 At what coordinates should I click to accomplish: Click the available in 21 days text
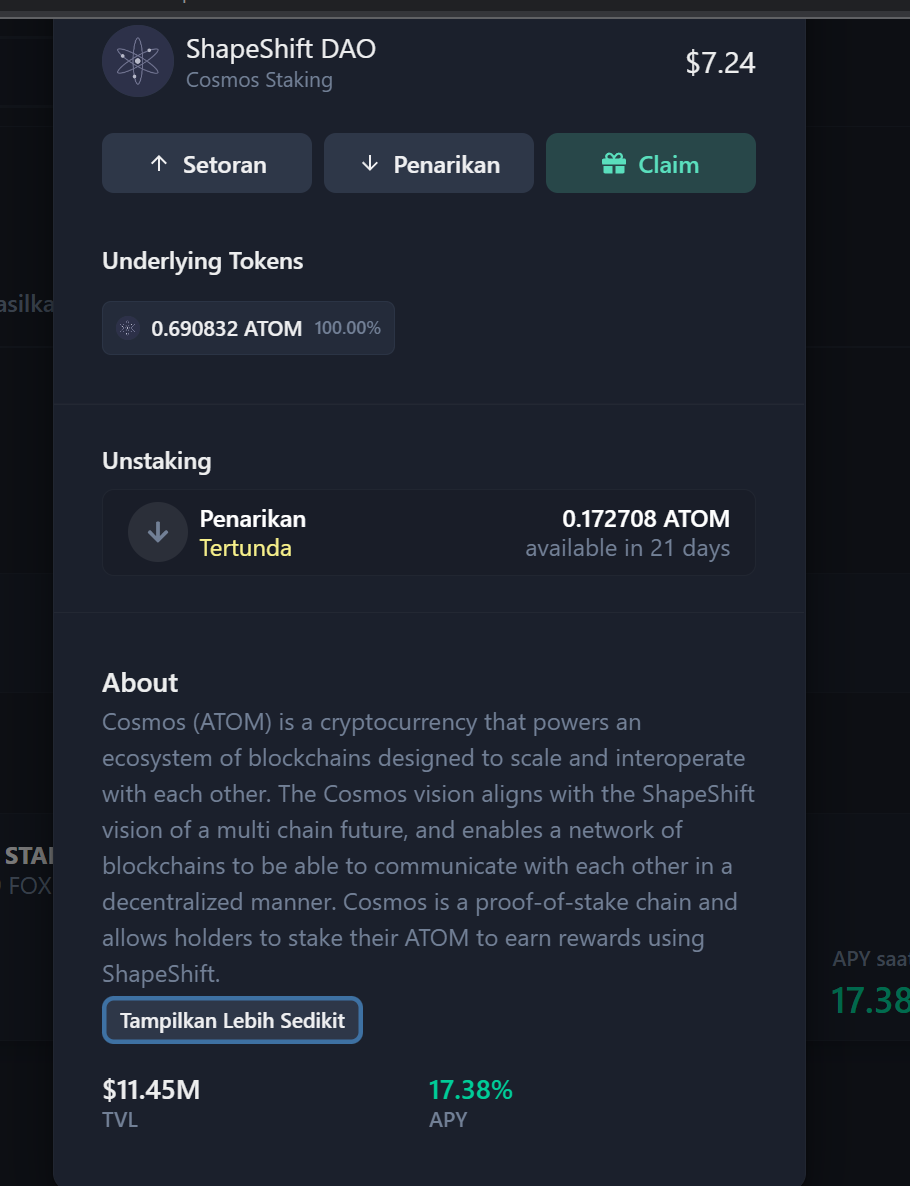tap(628, 548)
